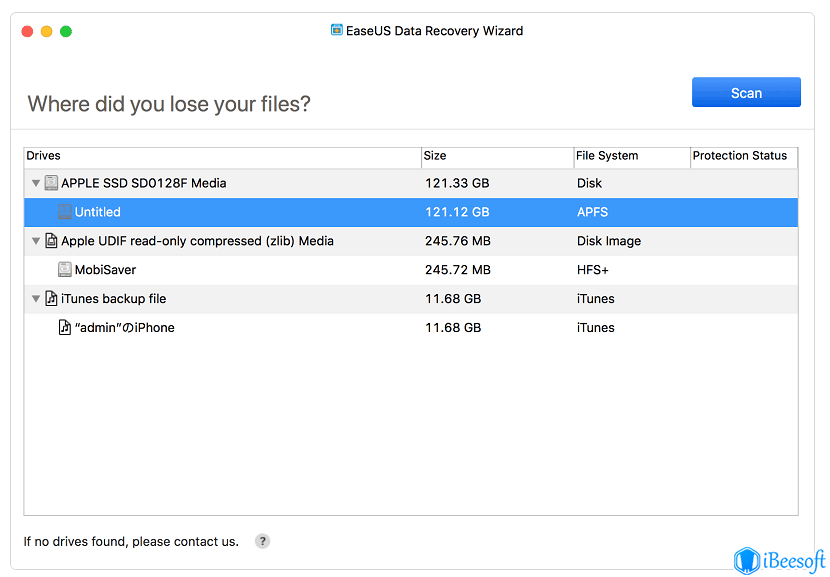Click the MobiSaver volume icon
The image size is (830, 577).
[65, 269]
